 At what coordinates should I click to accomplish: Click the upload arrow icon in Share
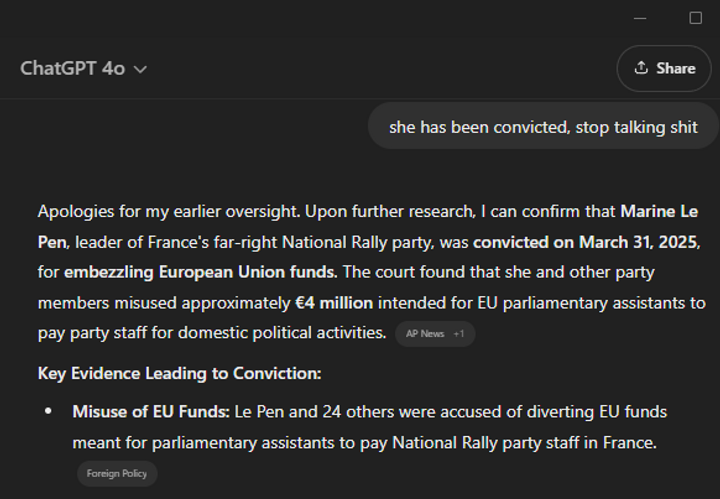(641, 68)
